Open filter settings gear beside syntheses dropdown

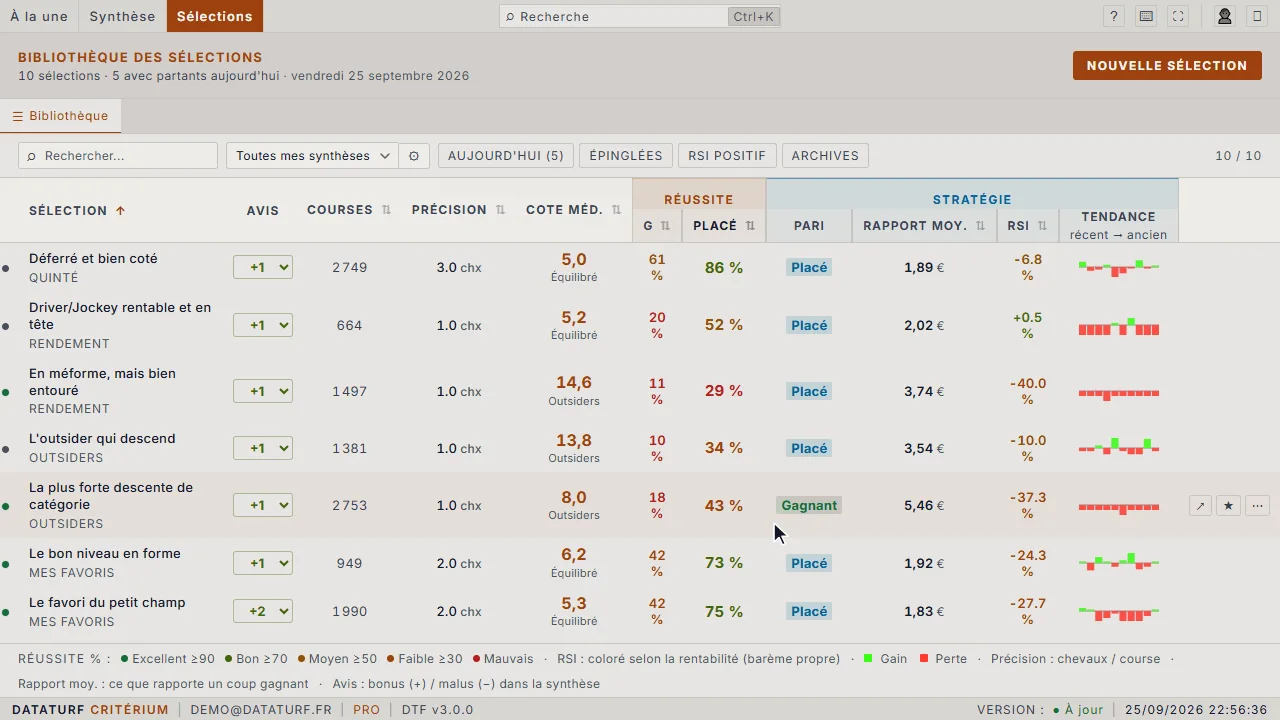[414, 156]
